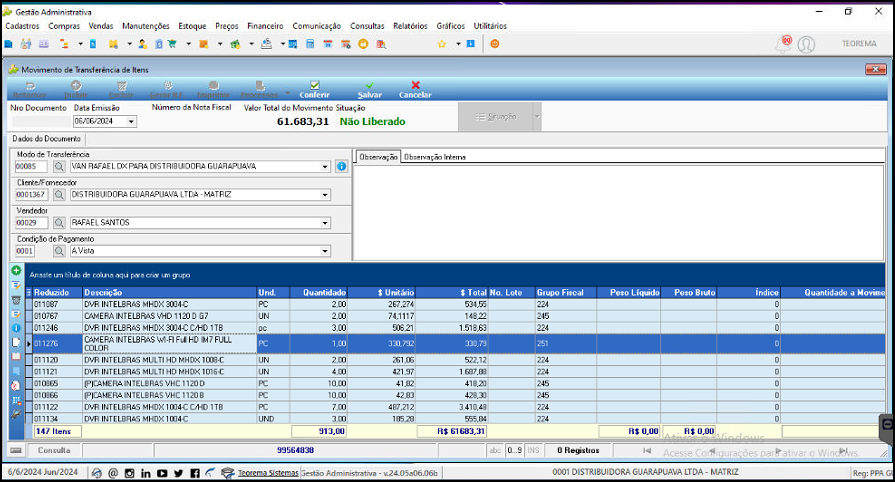Expand the Condição de Pagamento combo box
This screenshot has height=482, width=895.
[325, 251]
